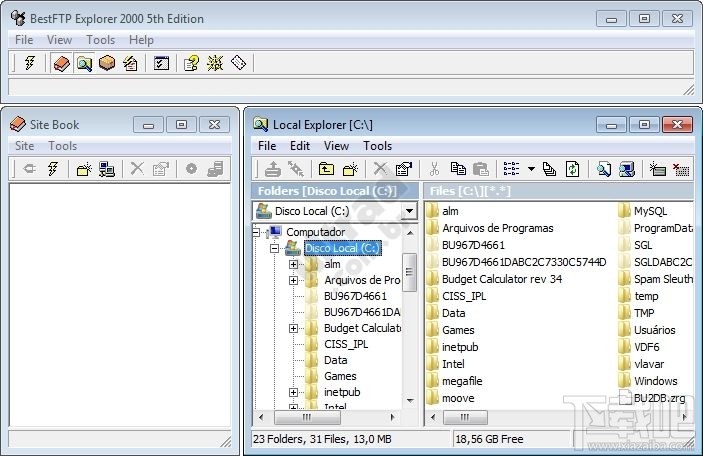This screenshot has height=456, width=703.
Task: Click the scissors cut icon
Action: (434, 169)
